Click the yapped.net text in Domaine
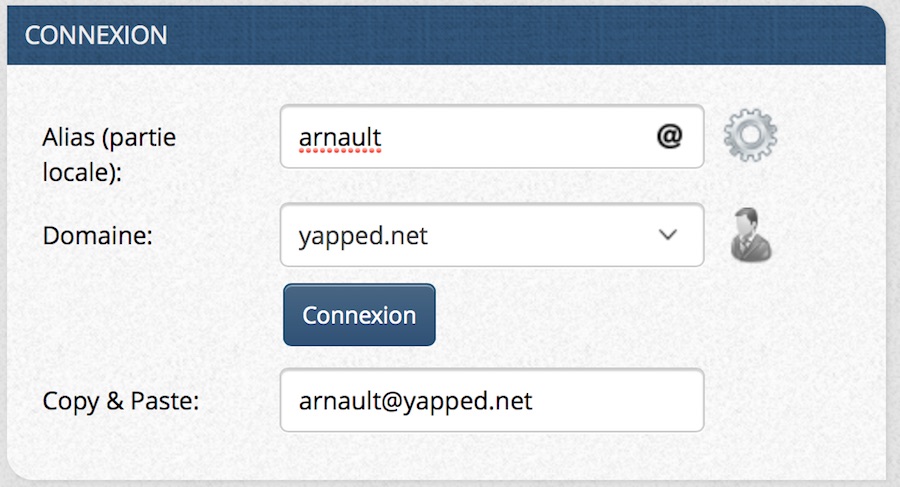Screen dimensions: 900x487 363,236
